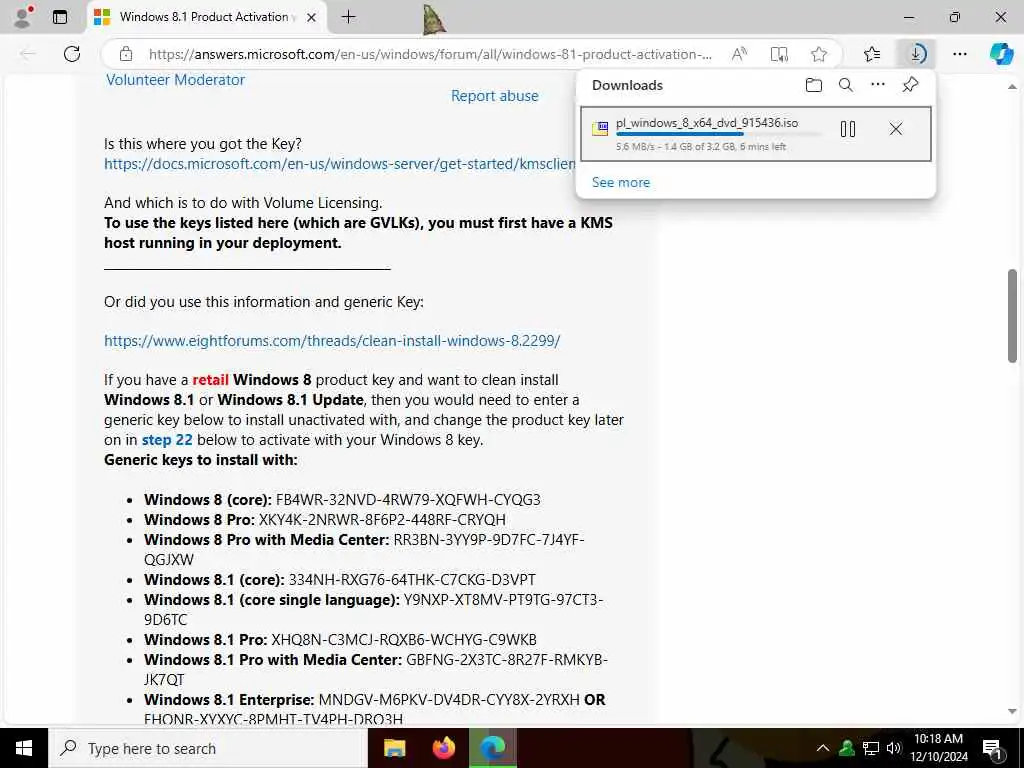Image resolution: width=1024 pixels, height=768 pixels.
Task: Show hidden tray icons chevron
Action: tap(823, 748)
